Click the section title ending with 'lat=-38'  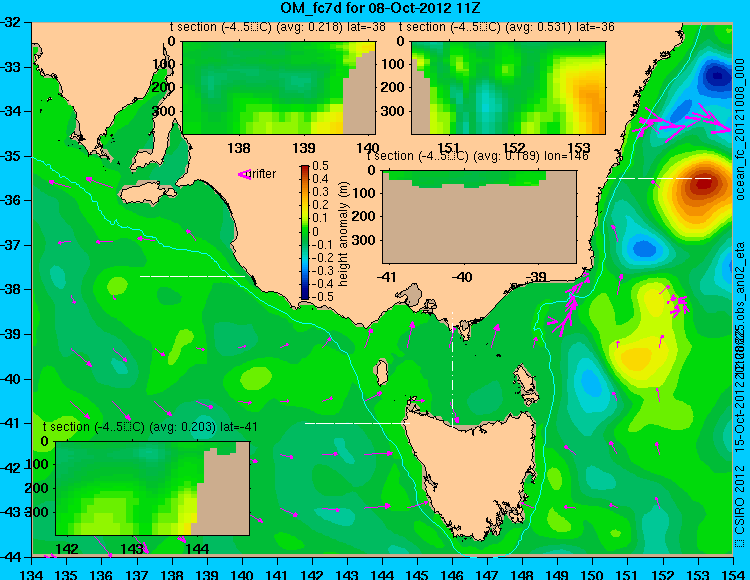(x=278, y=27)
